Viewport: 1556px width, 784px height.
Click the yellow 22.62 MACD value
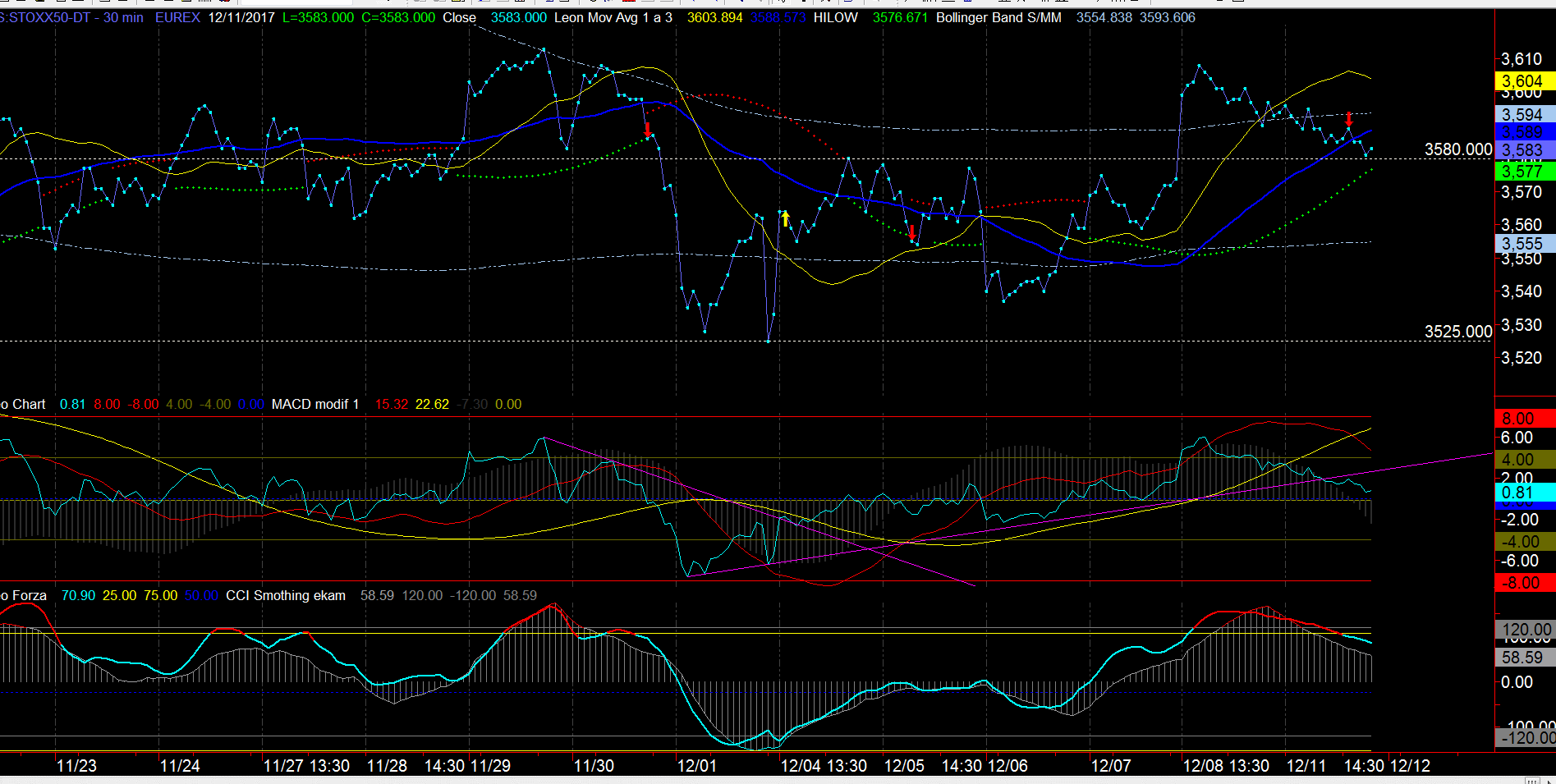[x=432, y=404]
